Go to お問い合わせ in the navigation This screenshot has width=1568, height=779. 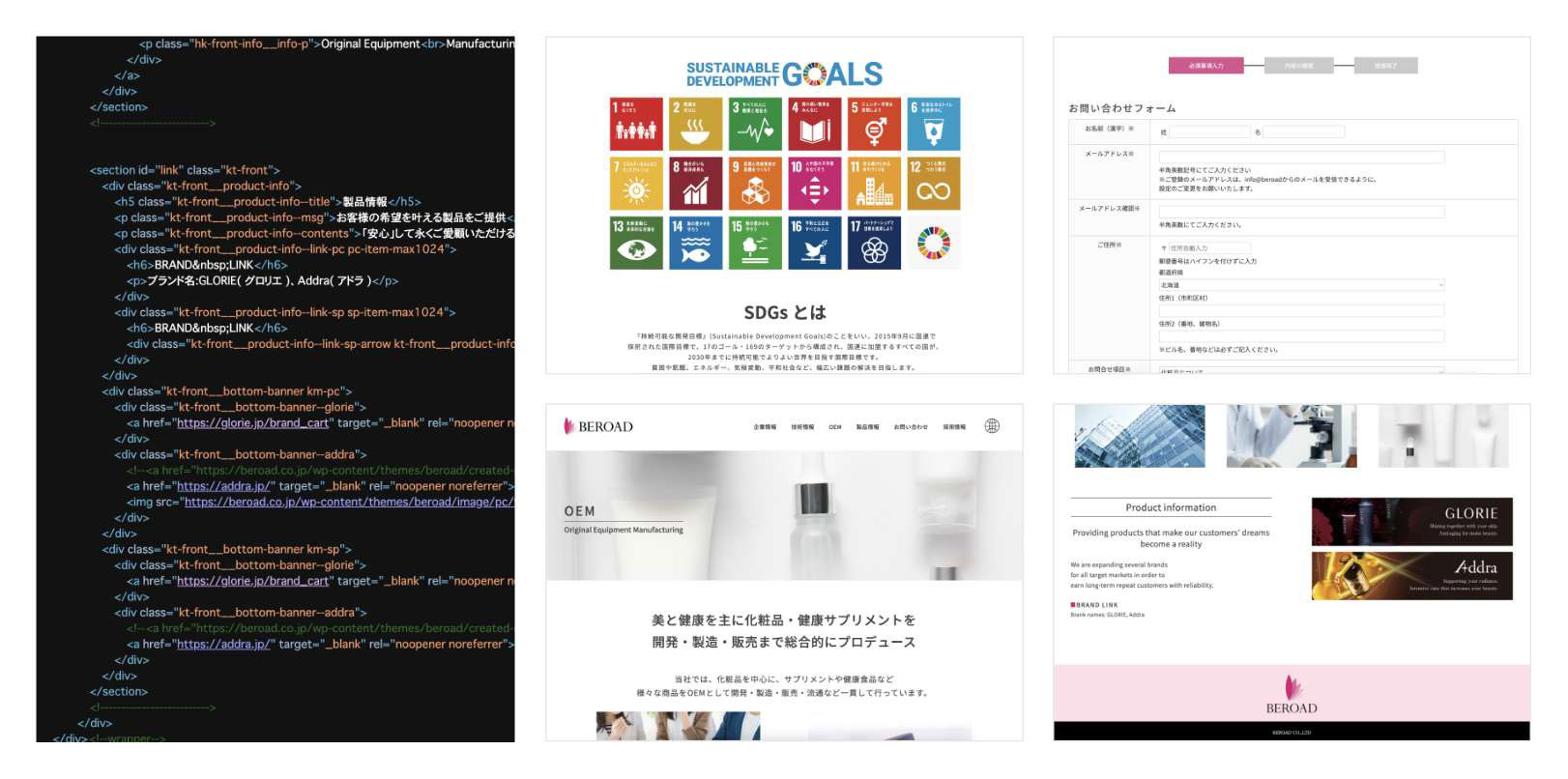(x=910, y=427)
